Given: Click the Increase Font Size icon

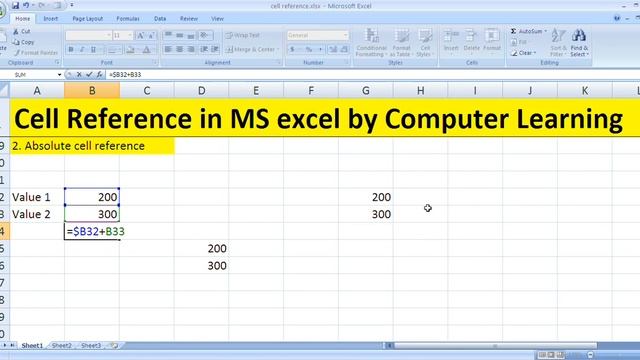Looking at the screenshot, I should tap(140, 36).
